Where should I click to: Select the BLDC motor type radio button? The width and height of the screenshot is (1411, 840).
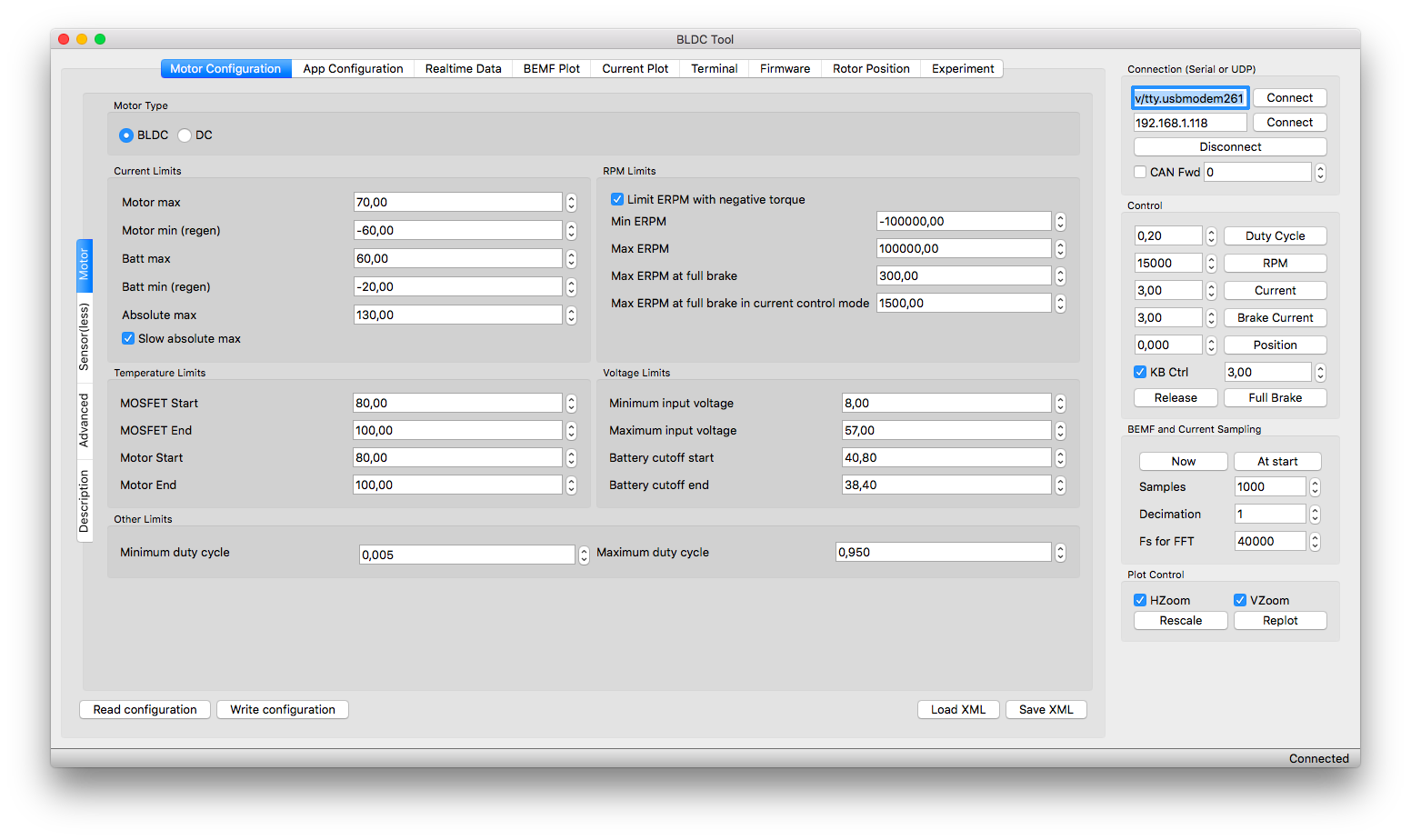[x=126, y=135]
